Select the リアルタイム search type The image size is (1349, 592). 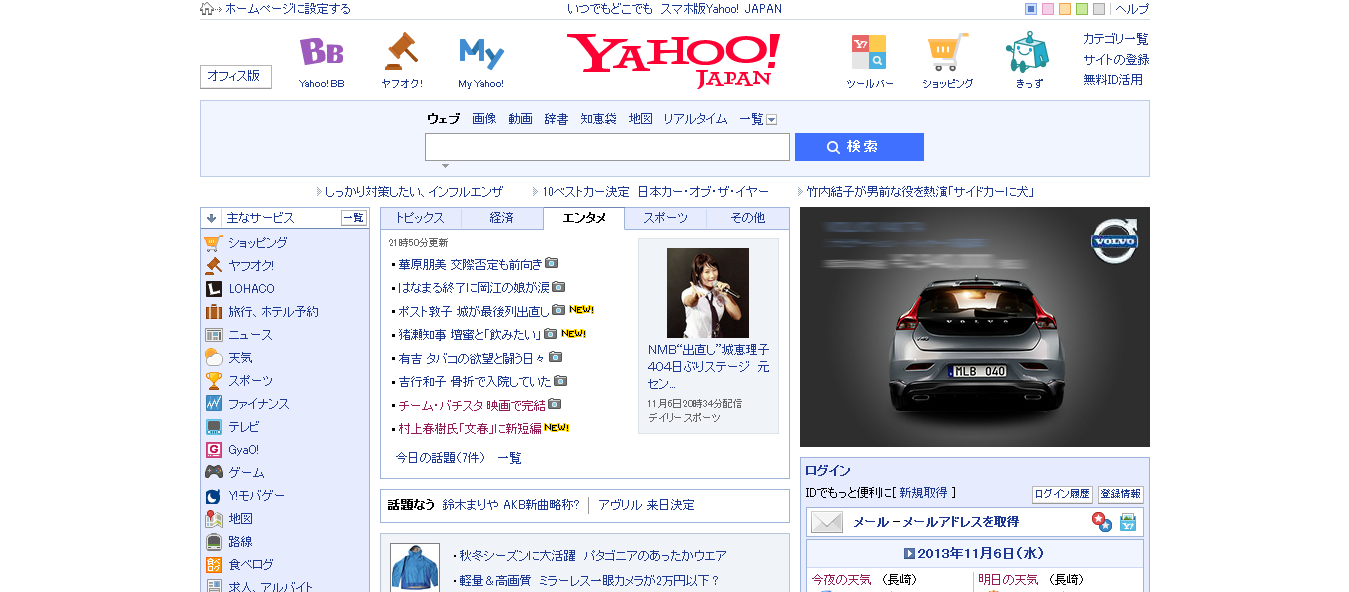tap(695, 119)
